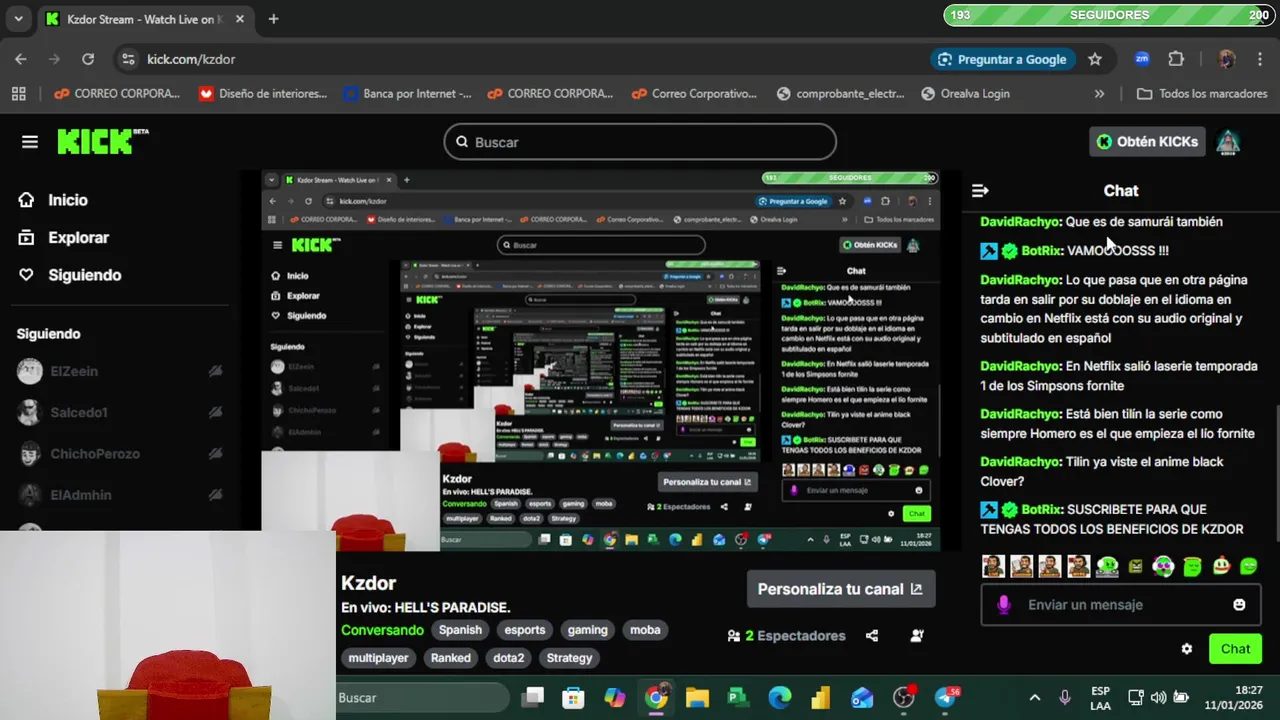Show hidden system tray icons chevron
This screenshot has height=720, width=1280.
click(1034, 698)
